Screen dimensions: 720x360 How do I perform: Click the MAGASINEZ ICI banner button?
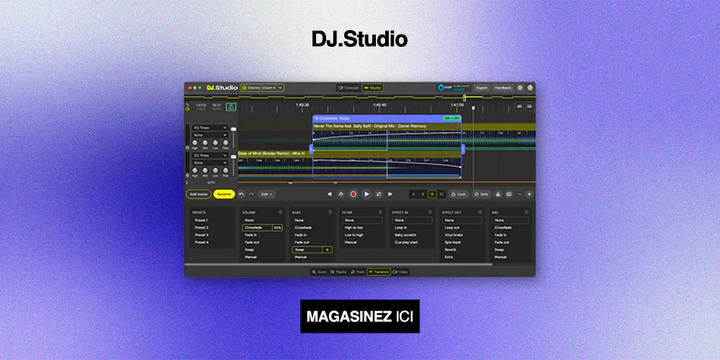tap(360, 316)
